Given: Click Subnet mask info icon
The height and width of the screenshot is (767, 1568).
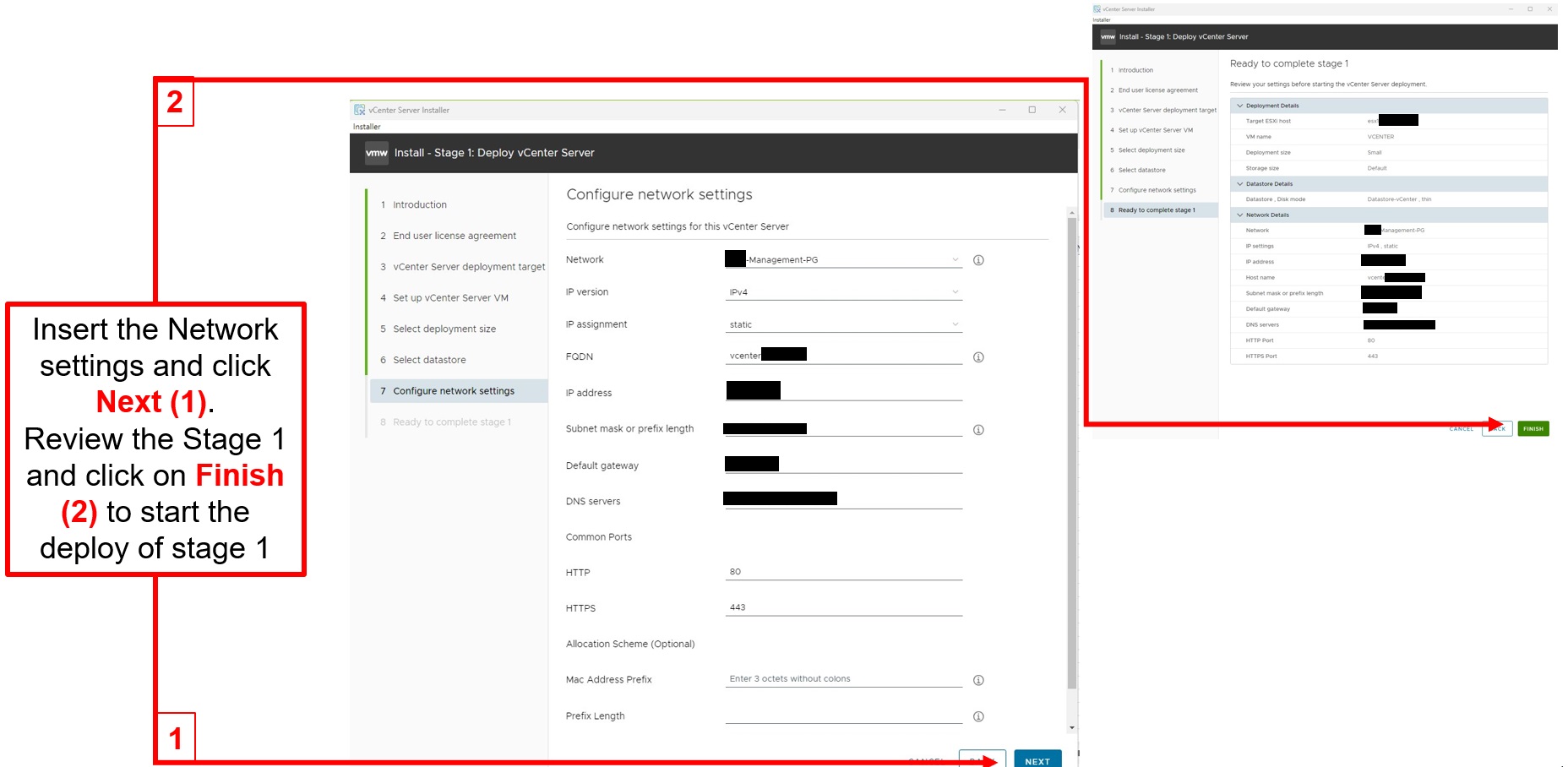Looking at the screenshot, I should [x=978, y=430].
